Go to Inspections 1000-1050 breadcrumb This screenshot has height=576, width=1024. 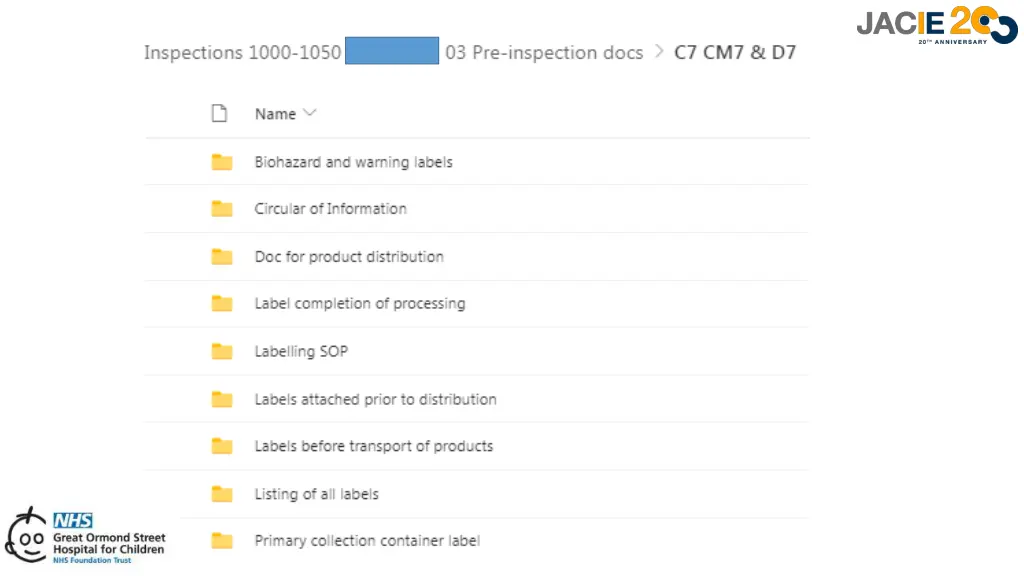pos(242,52)
